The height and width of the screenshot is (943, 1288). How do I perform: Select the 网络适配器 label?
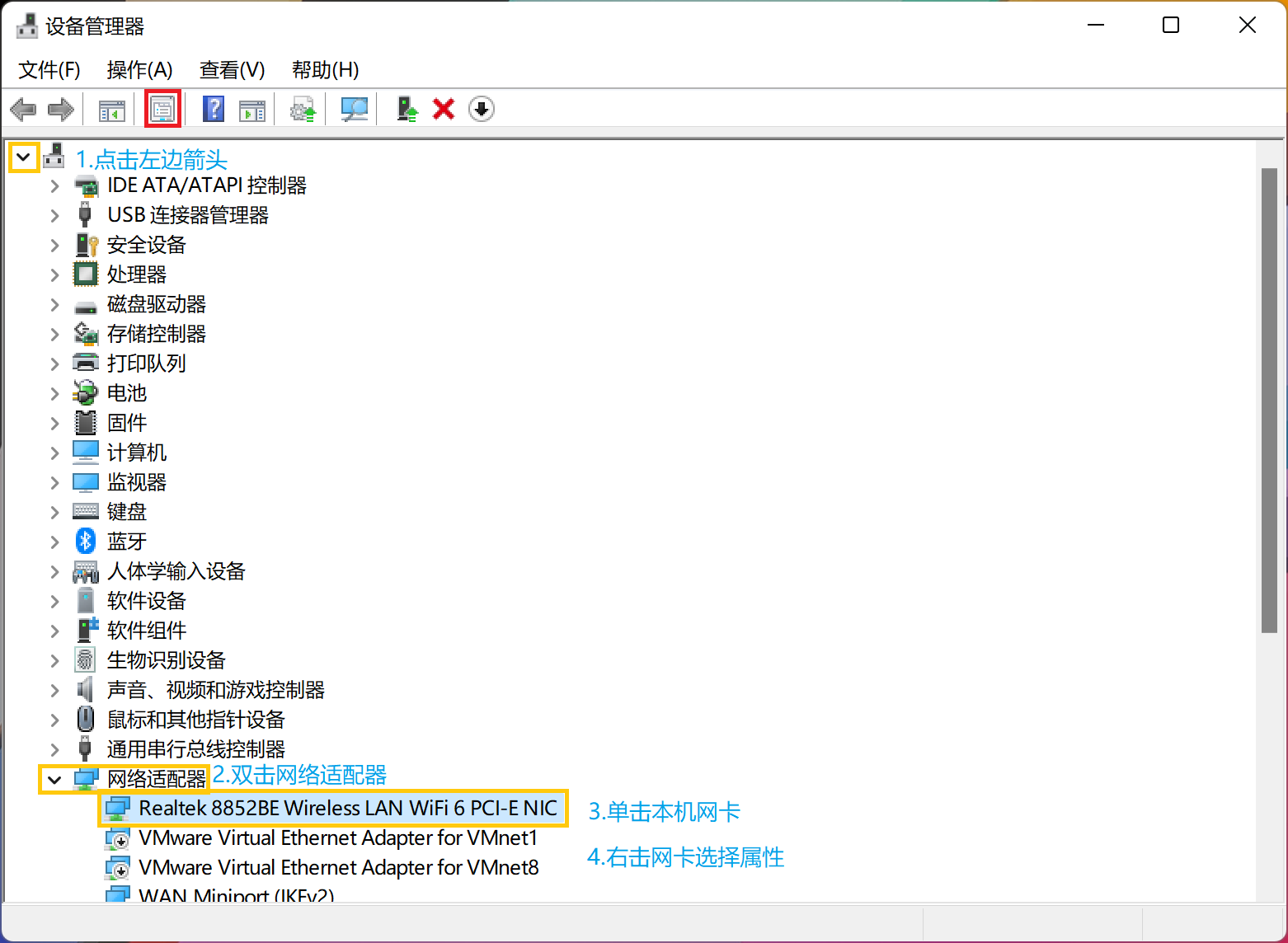(157, 779)
